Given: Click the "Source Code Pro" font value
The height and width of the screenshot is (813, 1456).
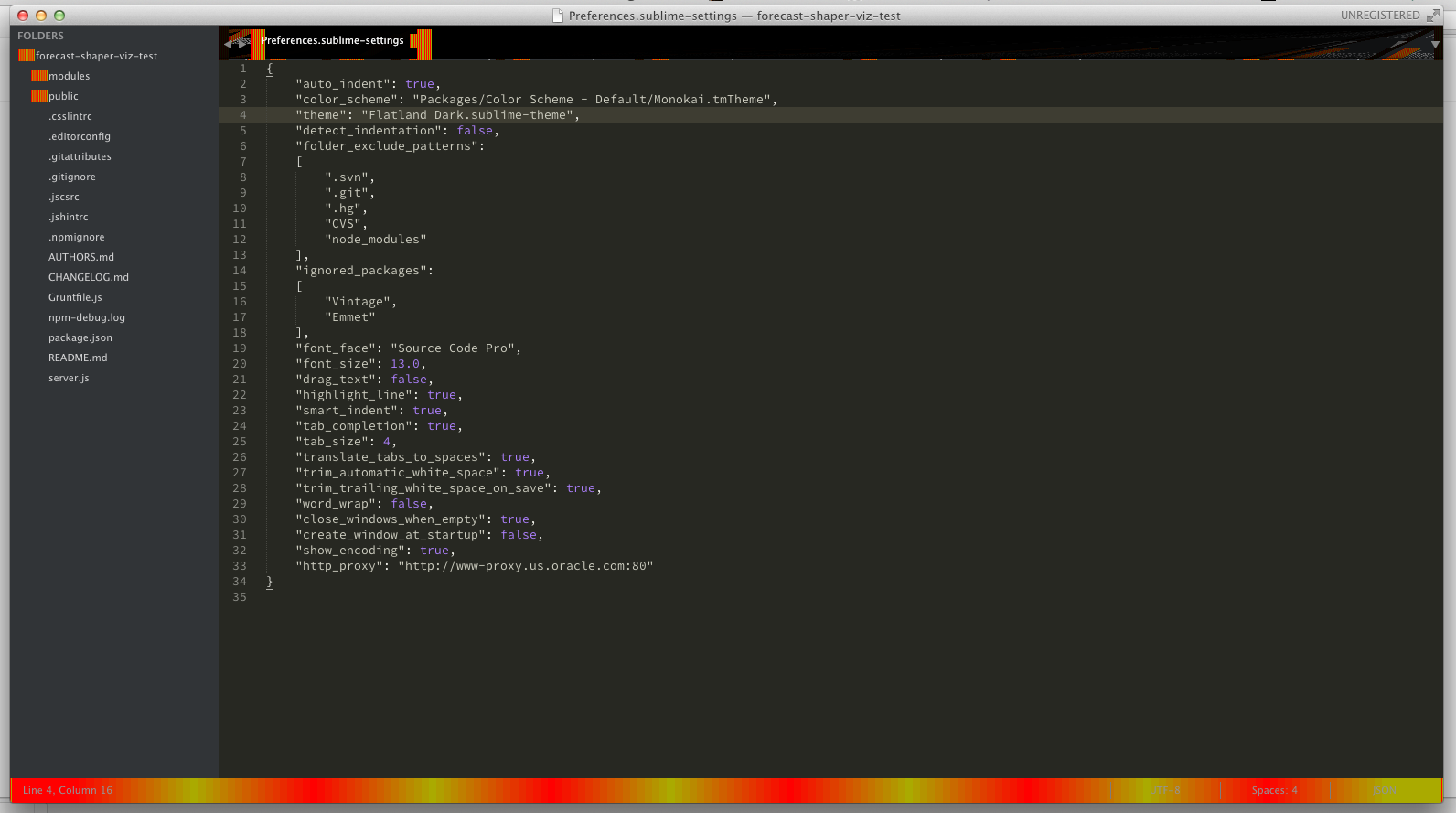Looking at the screenshot, I should click(x=453, y=348).
